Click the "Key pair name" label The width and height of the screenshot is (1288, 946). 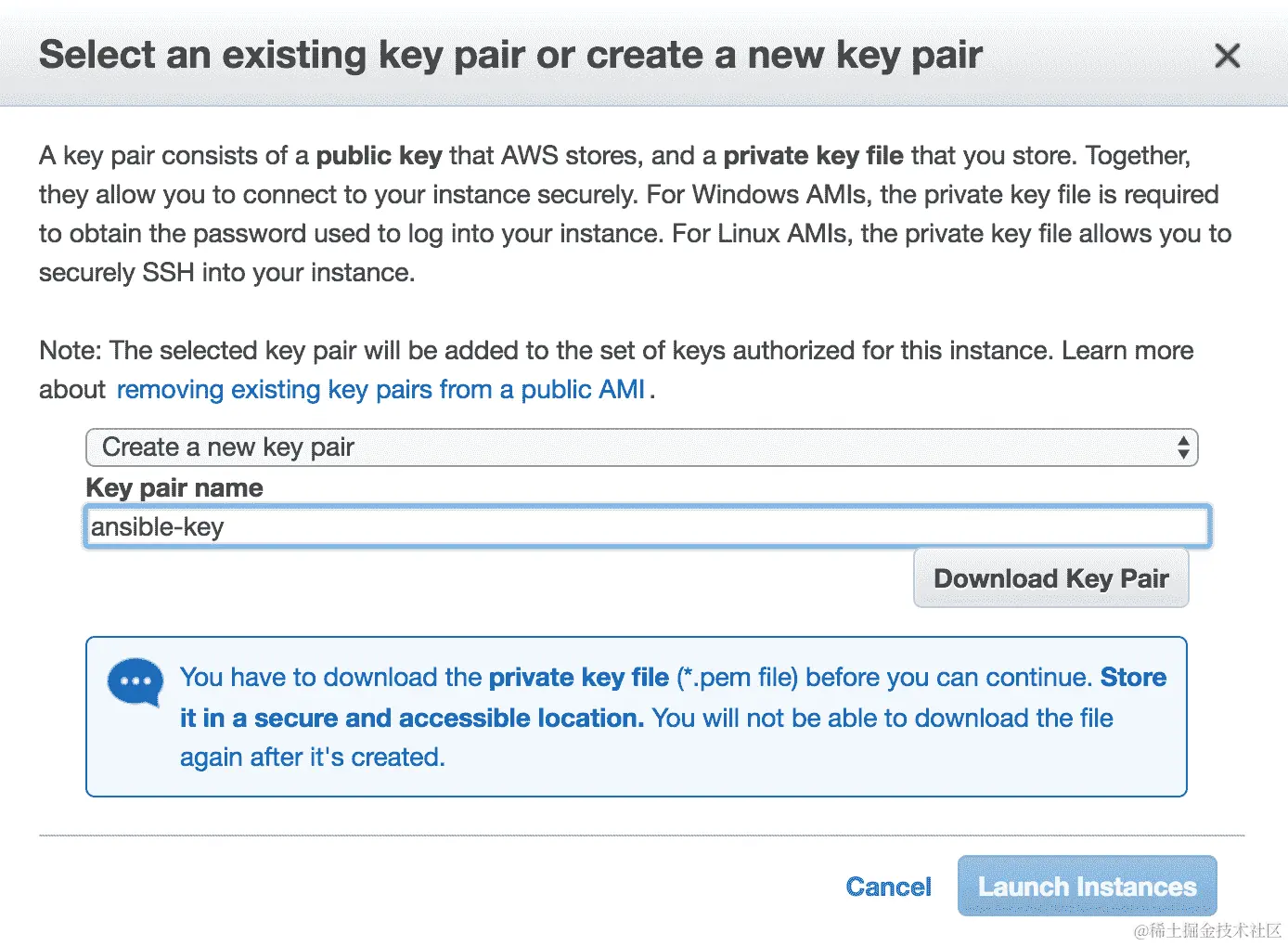point(174,488)
